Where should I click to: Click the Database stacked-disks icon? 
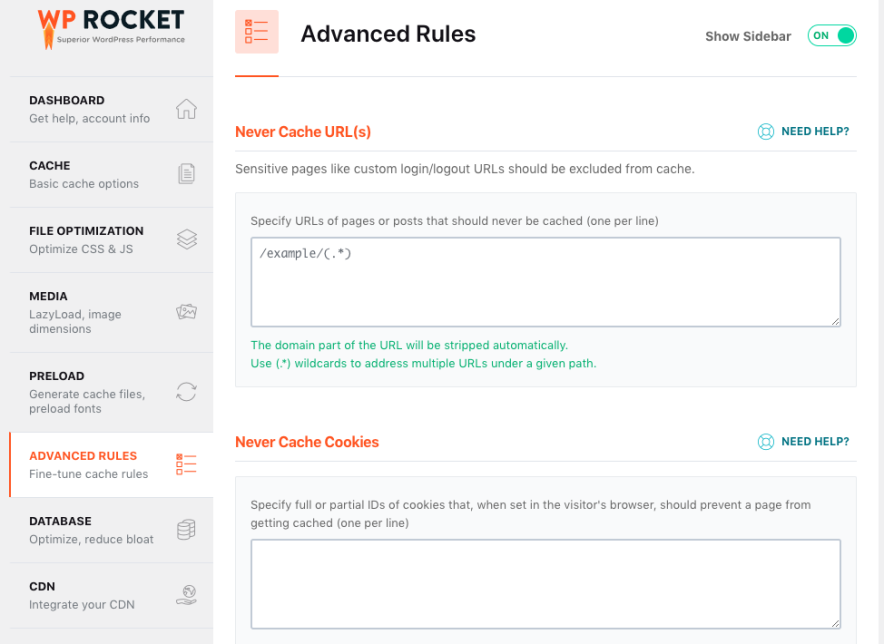(x=187, y=530)
